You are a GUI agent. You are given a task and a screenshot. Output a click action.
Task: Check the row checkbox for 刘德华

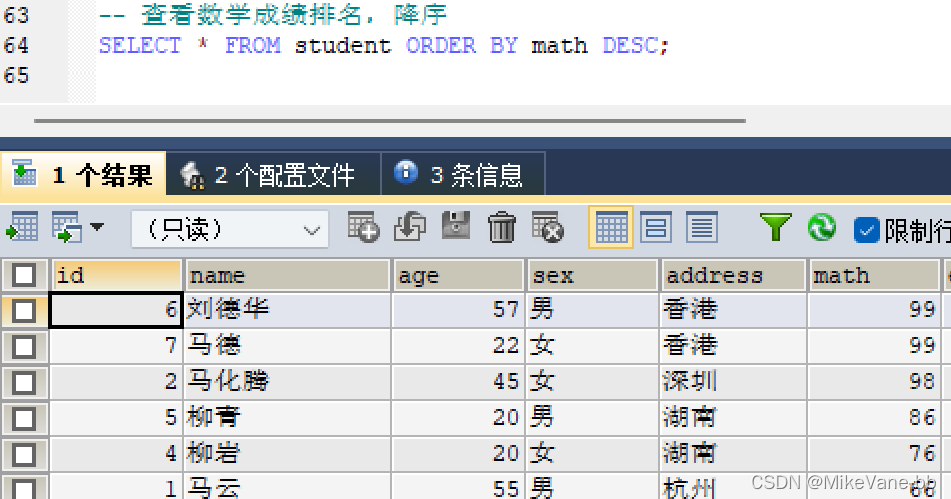point(24,311)
